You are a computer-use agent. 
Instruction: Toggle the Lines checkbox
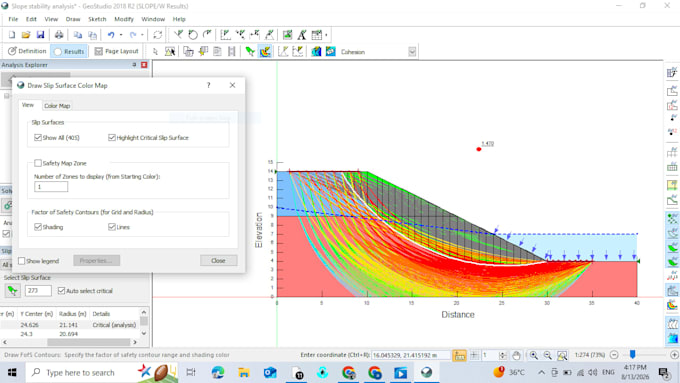(x=111, y=227)
